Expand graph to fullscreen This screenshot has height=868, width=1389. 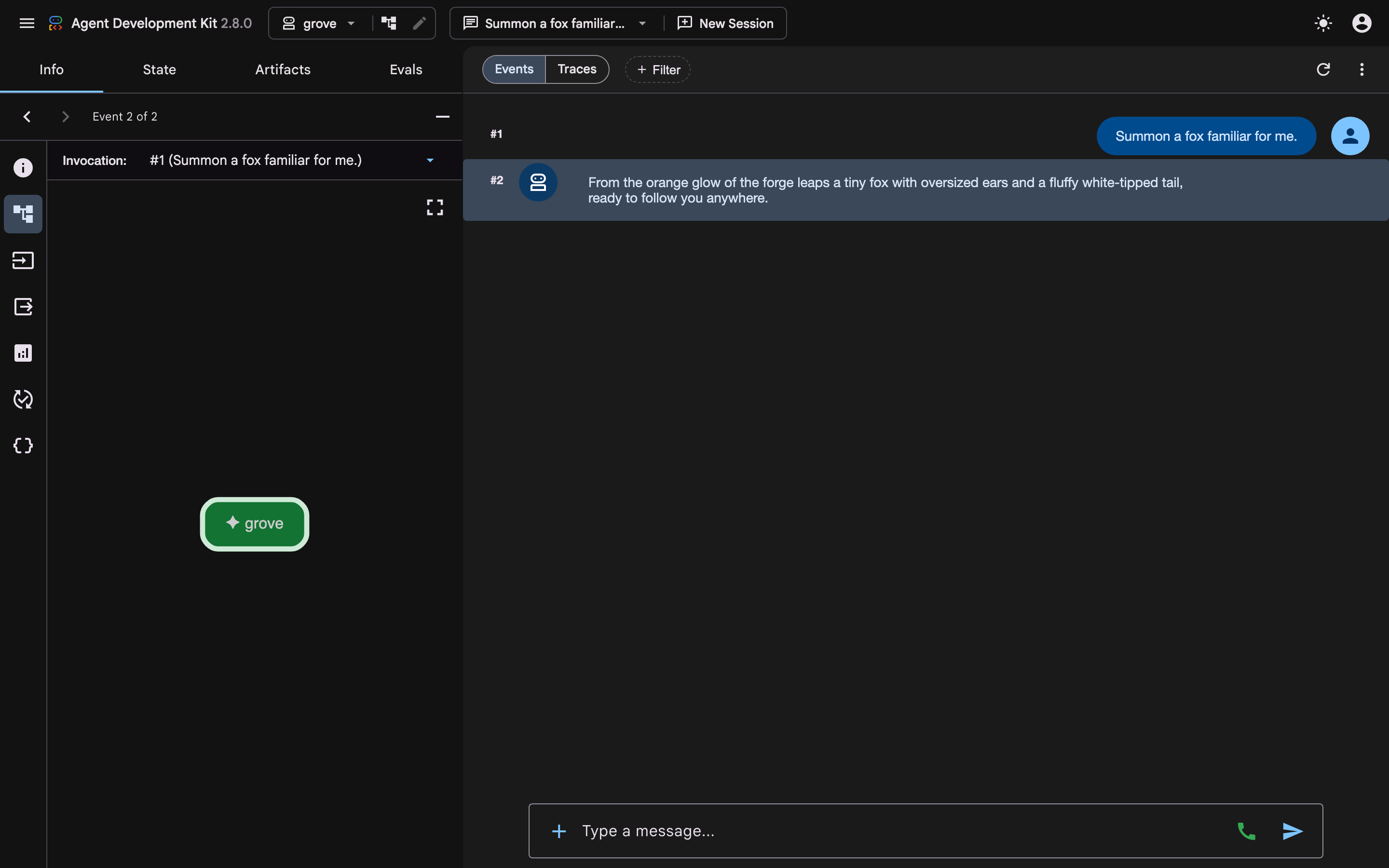[x=435, y=207]
